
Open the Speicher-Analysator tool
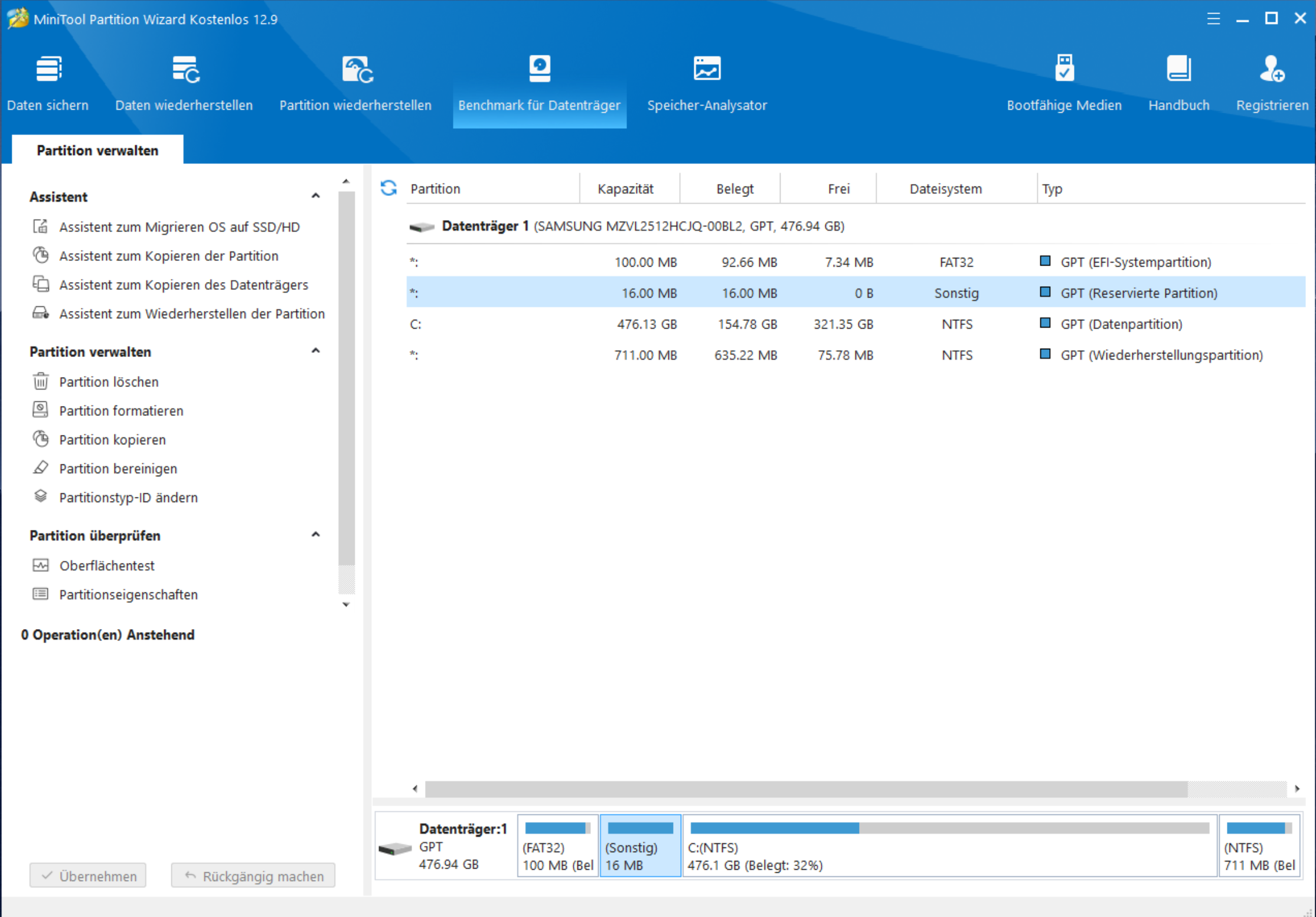pos(707,83)
